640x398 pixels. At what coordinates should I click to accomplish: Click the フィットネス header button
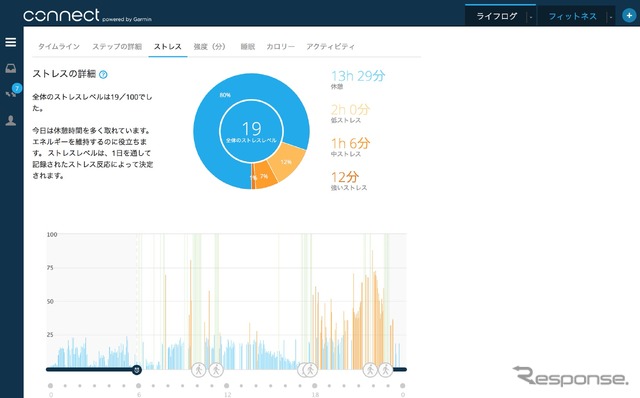[572, 16]
